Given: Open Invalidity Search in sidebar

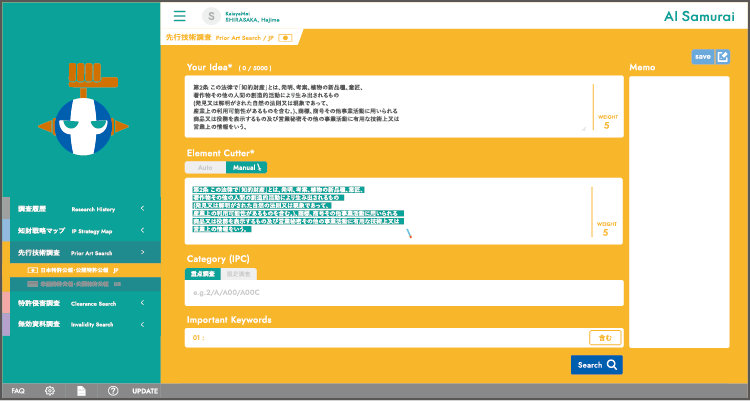Looking at the screenshot, I should click(80, 324).
